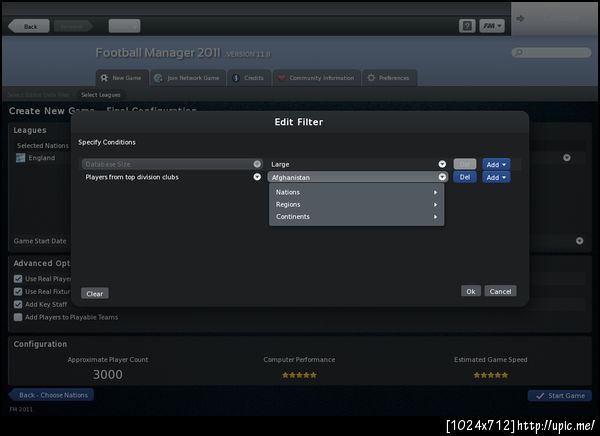
Task: Click the Regions submenu arrow
Action: point(435,204)
